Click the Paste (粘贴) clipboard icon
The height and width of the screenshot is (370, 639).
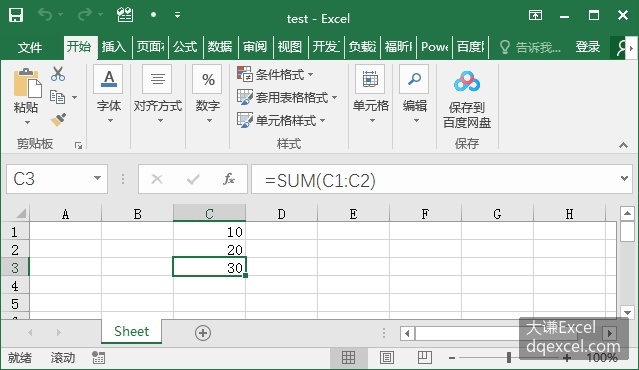(x=27, y=83)
